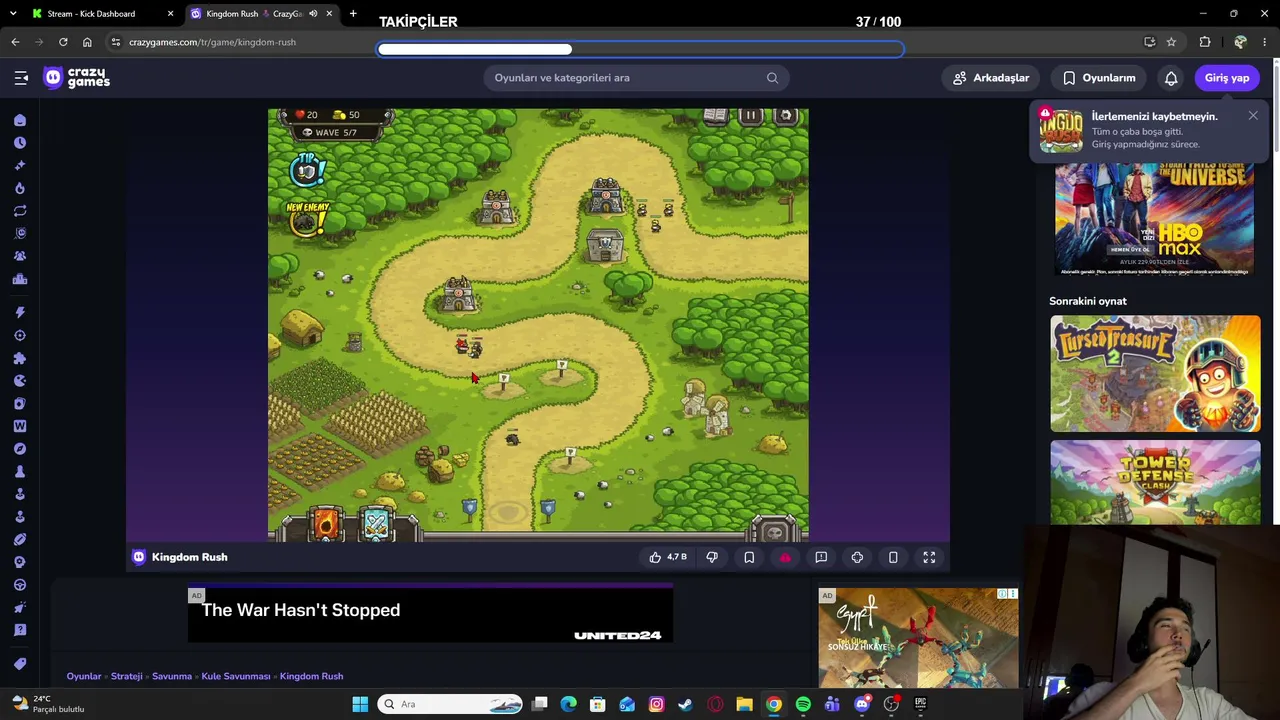Open the Chrome three-dot menu
The height and width of the screenshot is (720, 1280).
point(1265,42)
